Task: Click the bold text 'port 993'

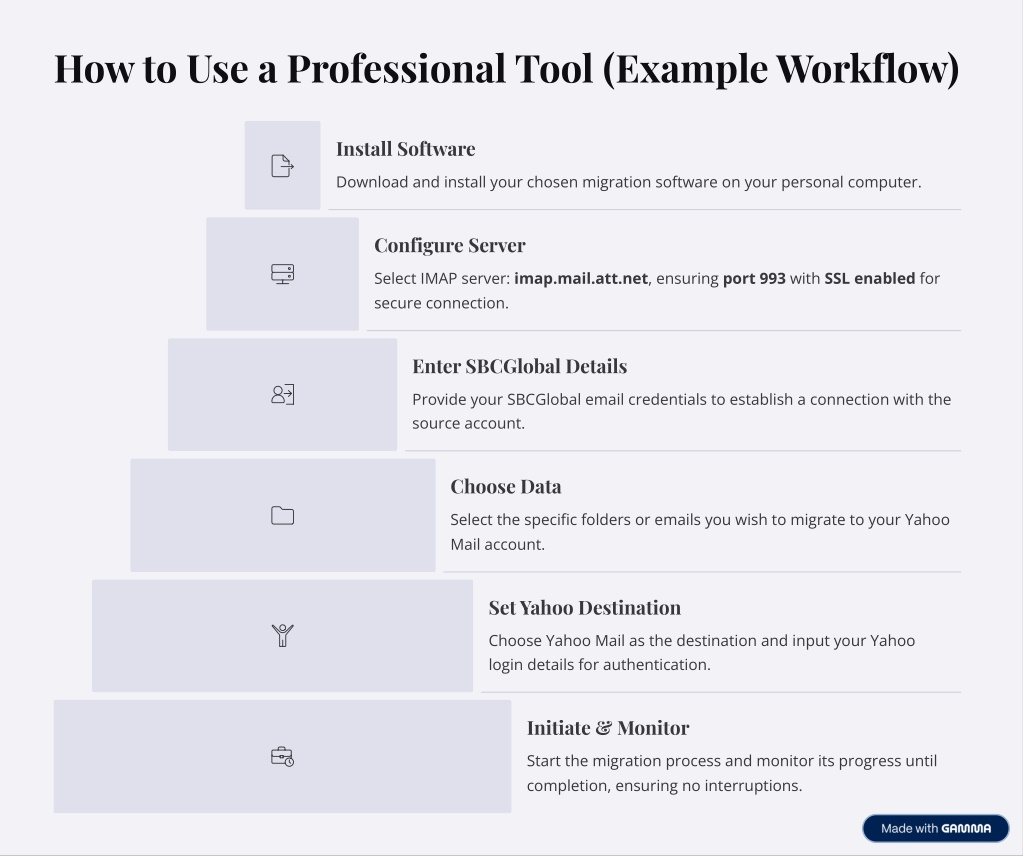Action: (754, 279)
